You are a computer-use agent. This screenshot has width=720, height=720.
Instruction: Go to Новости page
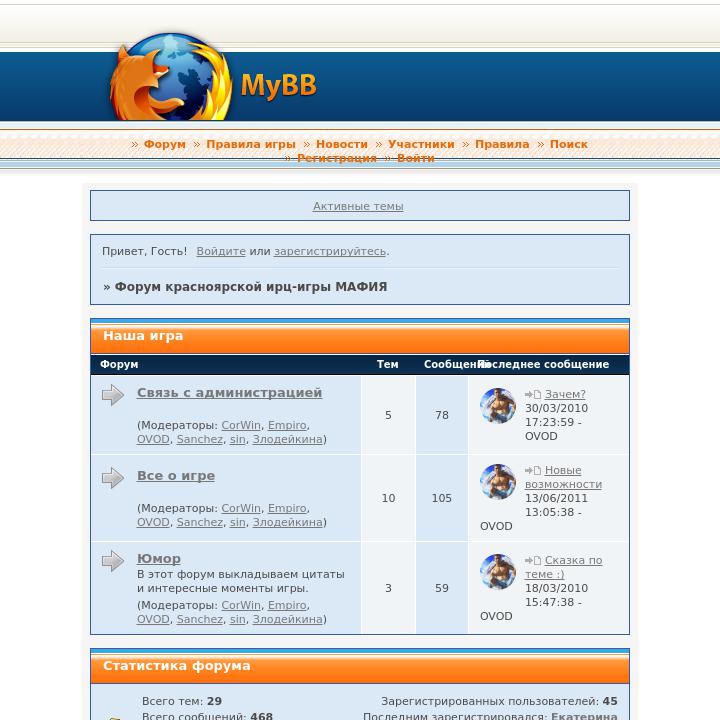click(342, 144)
